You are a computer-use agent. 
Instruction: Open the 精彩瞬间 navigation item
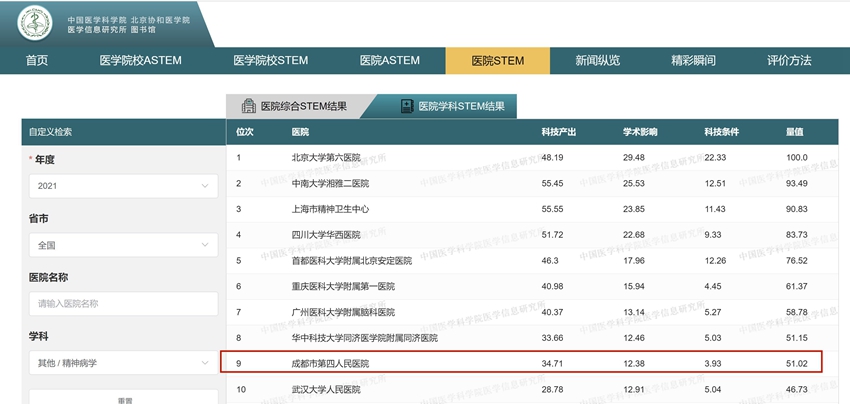(x=693, y=61)
